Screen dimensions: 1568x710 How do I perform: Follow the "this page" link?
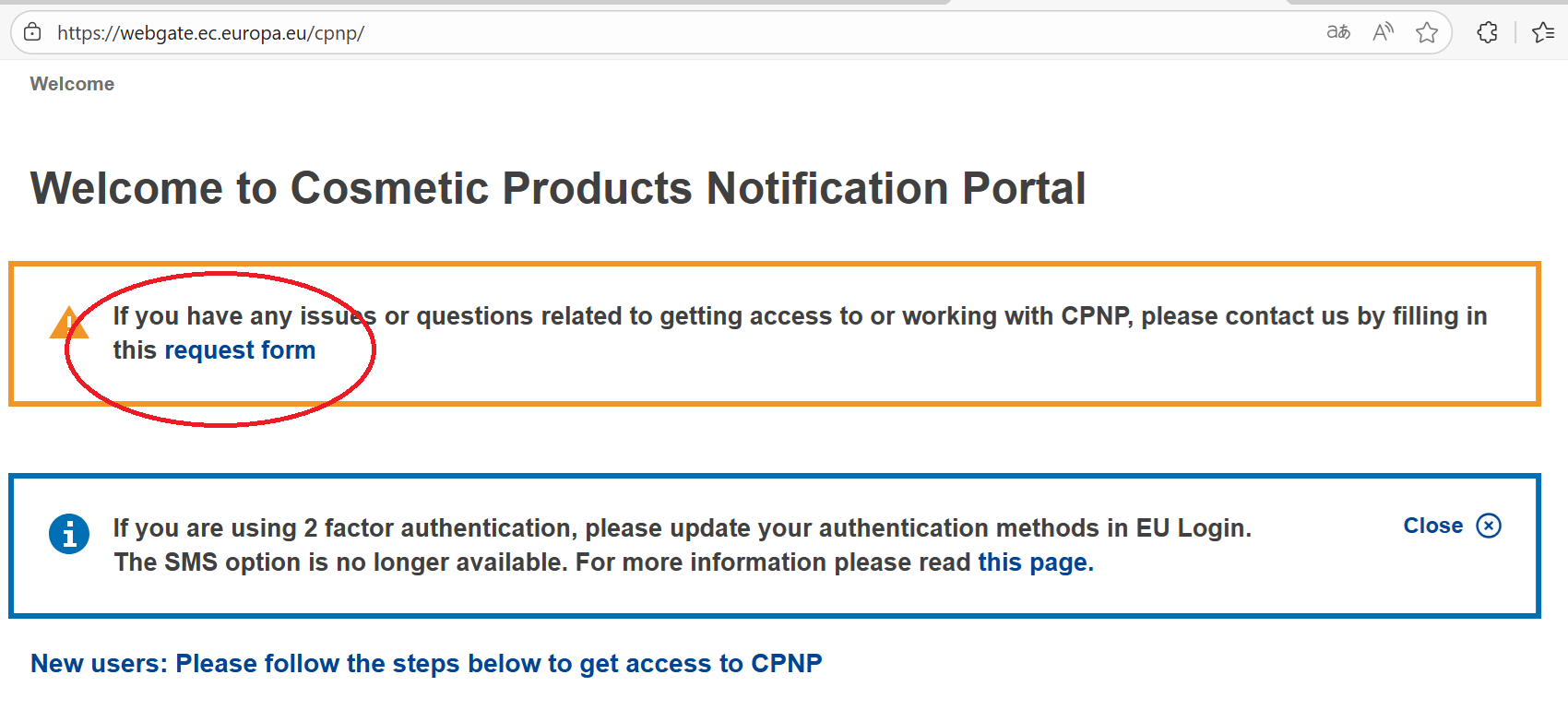[x=1035, y=562]
